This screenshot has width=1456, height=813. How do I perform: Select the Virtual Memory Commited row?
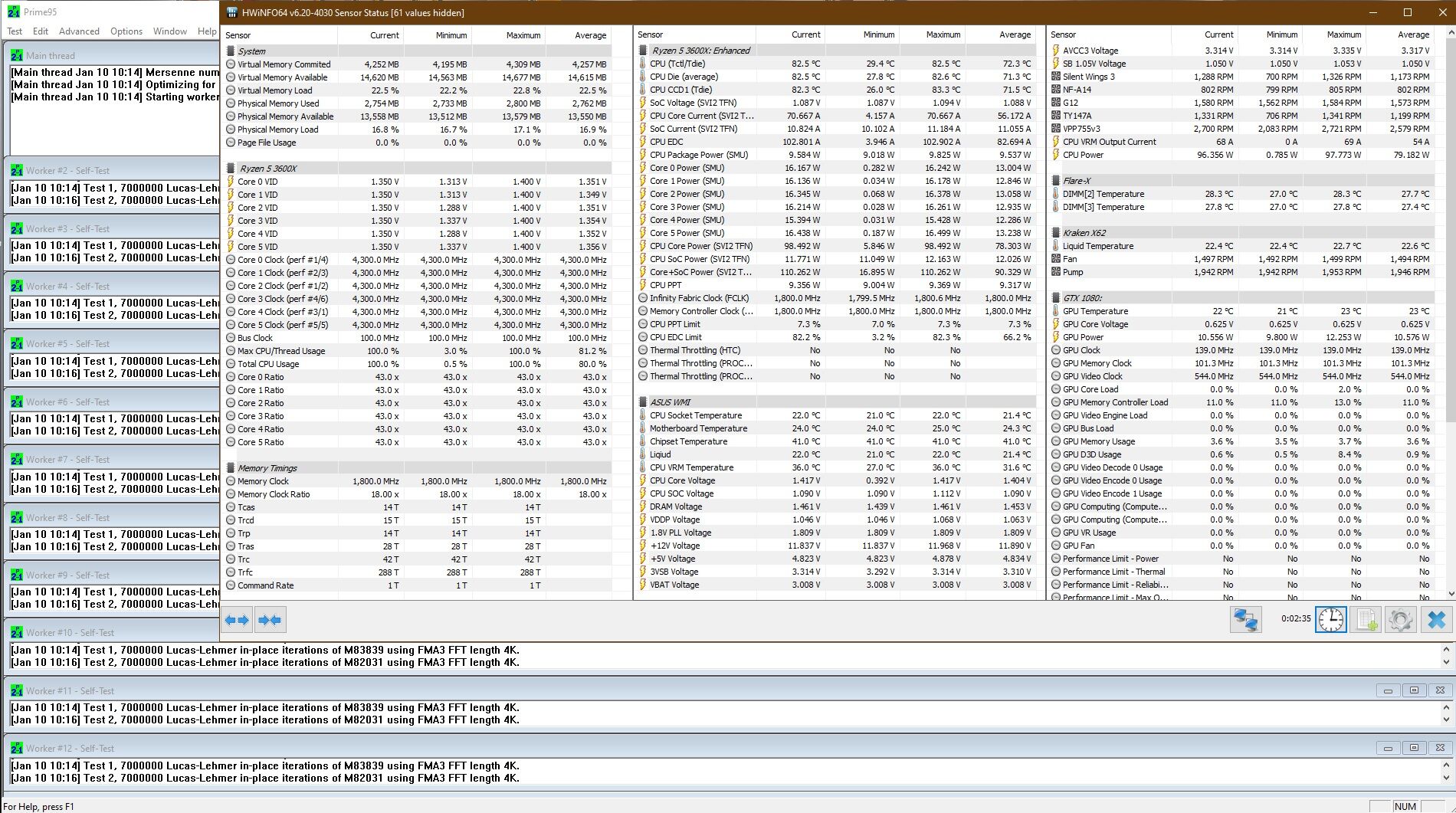click(418, 64)
